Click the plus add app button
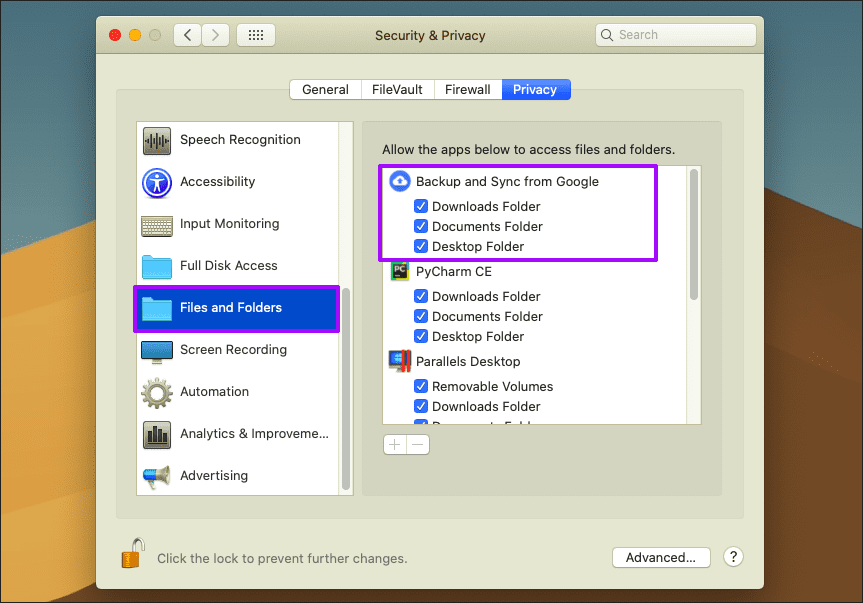Viewport: 863px width, 603px height. (x=395, y=445)
